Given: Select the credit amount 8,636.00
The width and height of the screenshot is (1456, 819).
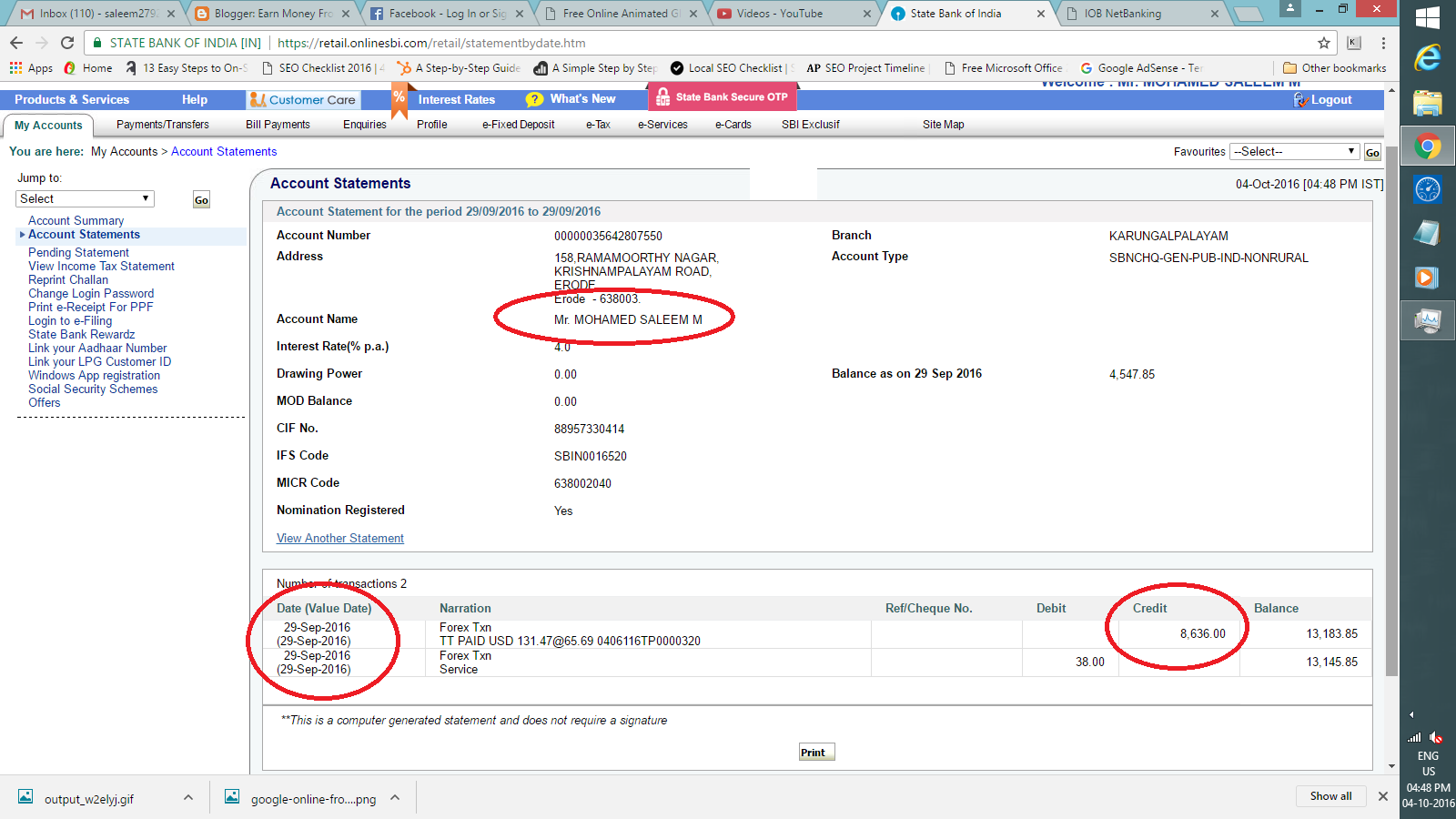Looking at the screenshot, I should (1202, 634).
